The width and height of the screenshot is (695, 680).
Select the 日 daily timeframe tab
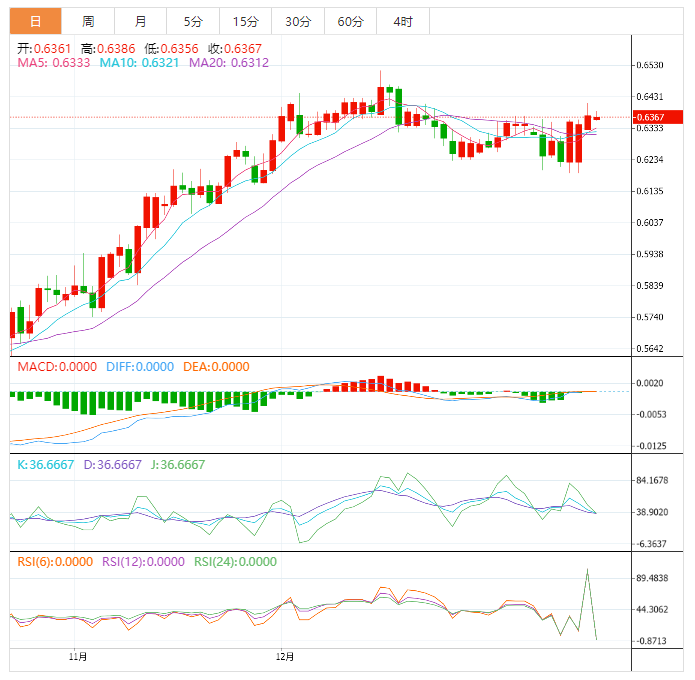pos(35,21)
